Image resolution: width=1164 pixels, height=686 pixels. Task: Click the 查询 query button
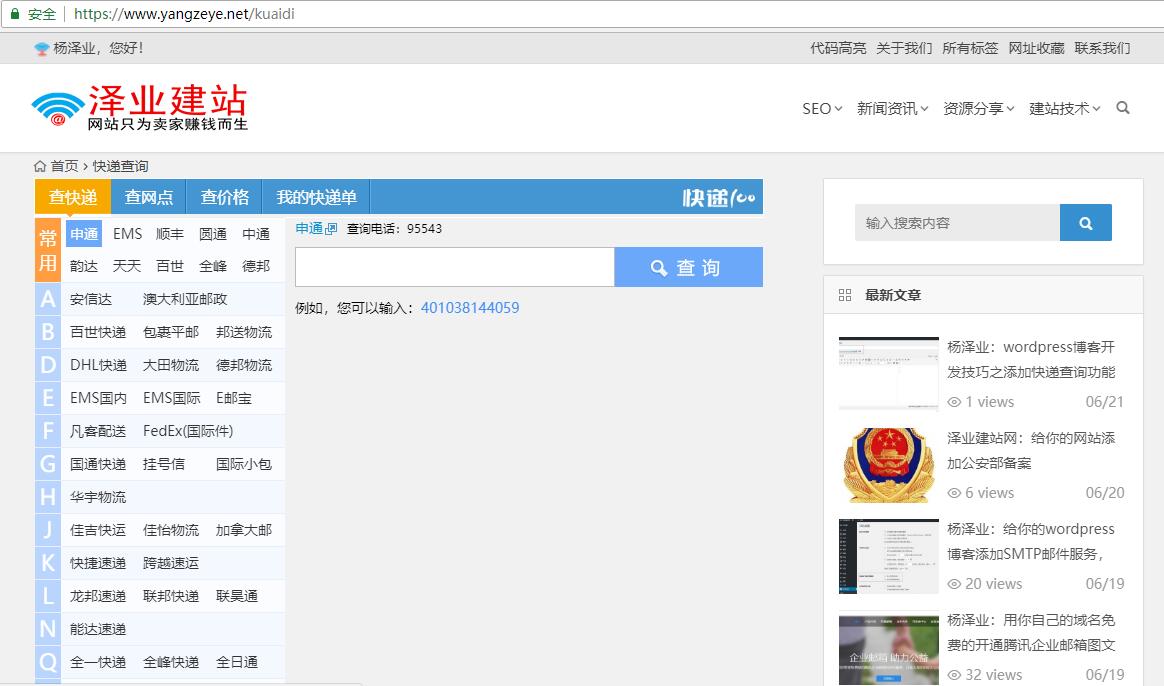point(688,267)
